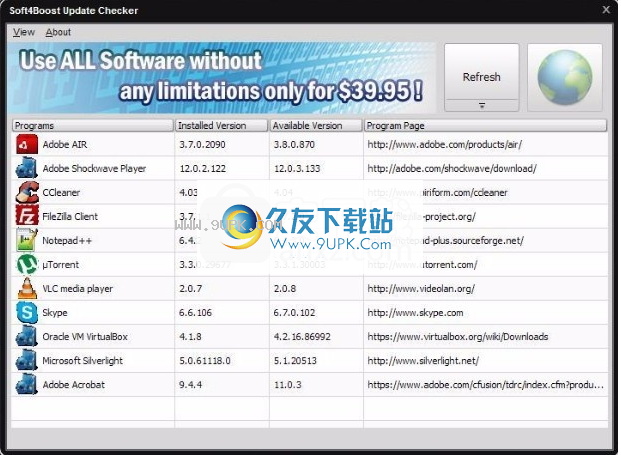621x455 pixels.
Task: Click the Skype icon
Action: pos(27,312)
